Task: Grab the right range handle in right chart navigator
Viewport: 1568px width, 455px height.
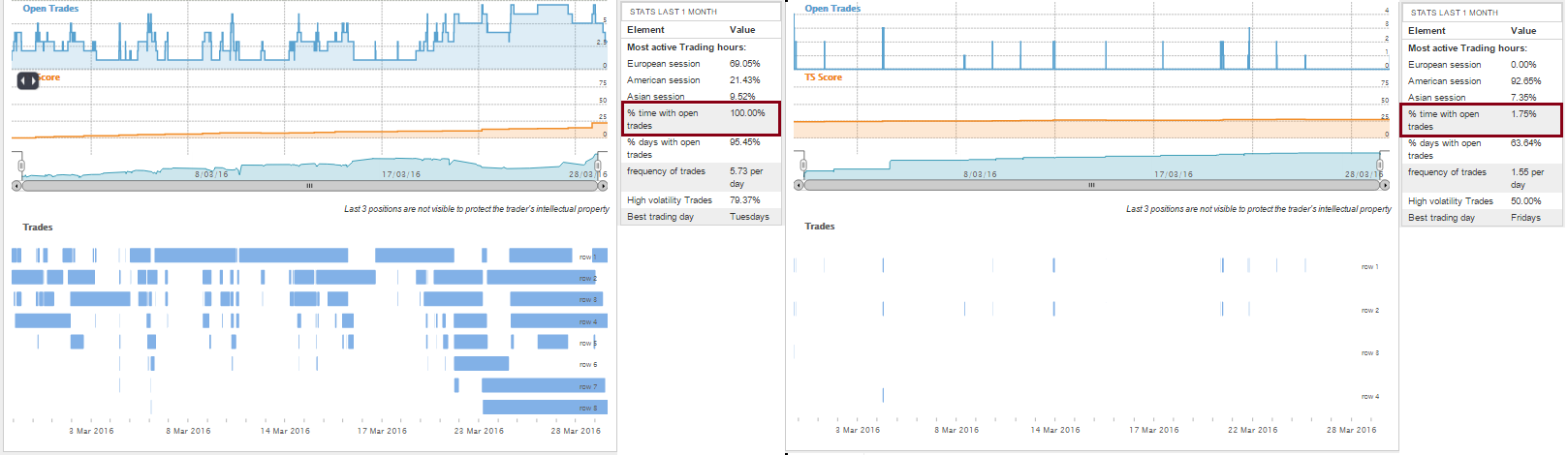Action: [x=1380, y=162]
